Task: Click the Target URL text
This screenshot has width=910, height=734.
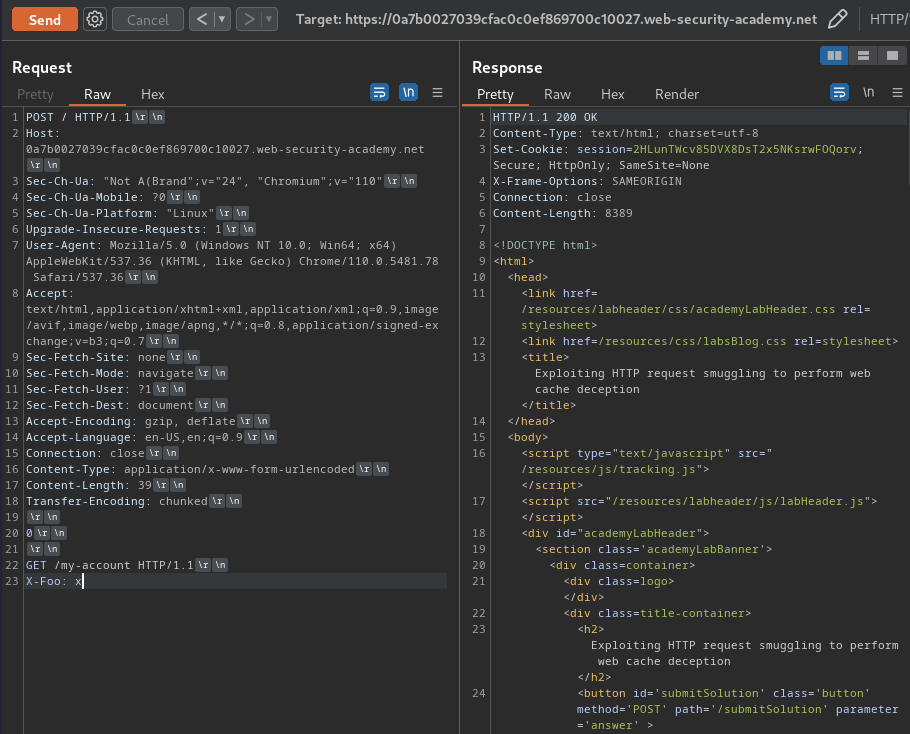Action: pos(556,19)
